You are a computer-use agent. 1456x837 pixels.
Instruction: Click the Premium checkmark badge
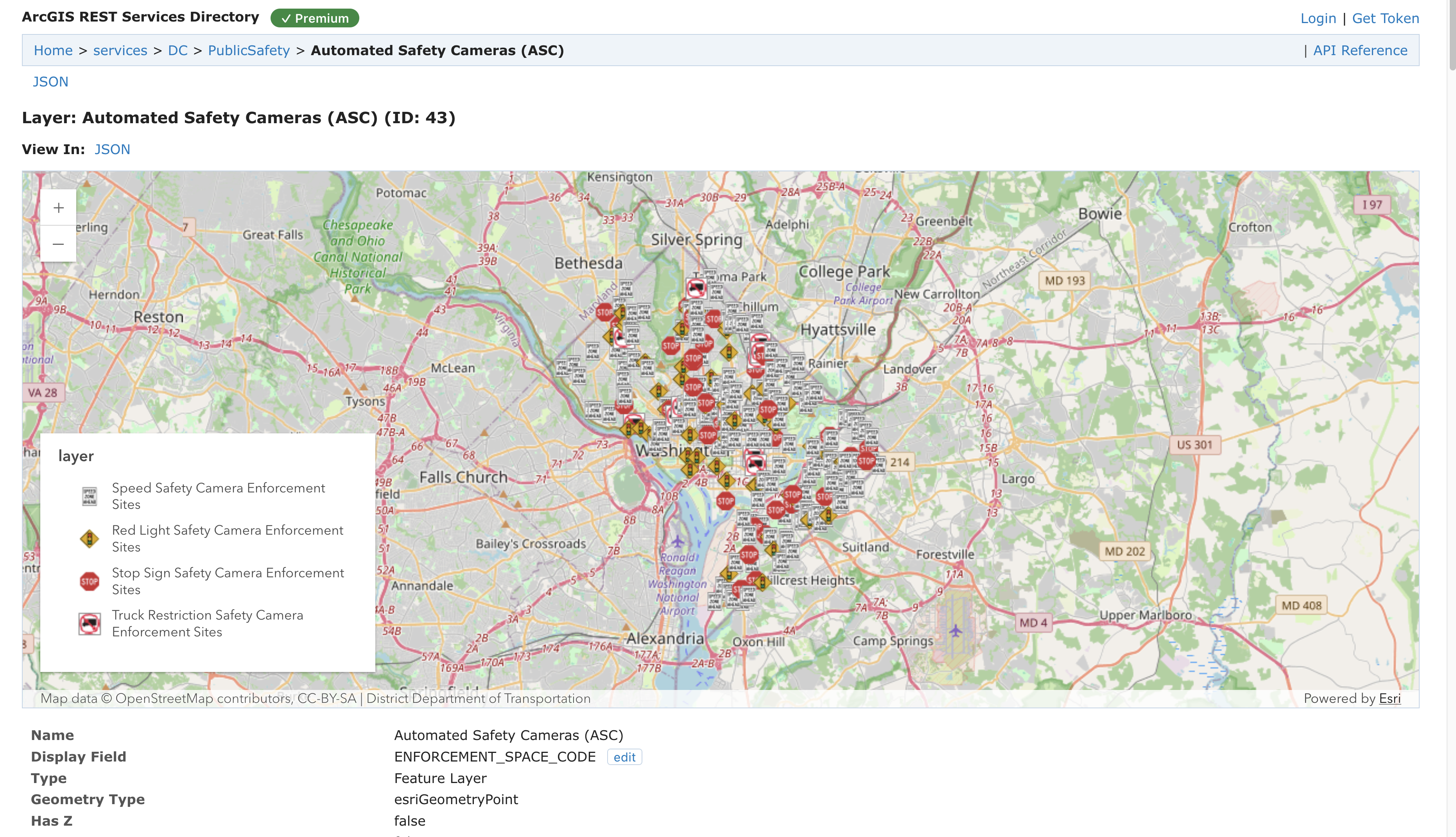tap(315, 18)
